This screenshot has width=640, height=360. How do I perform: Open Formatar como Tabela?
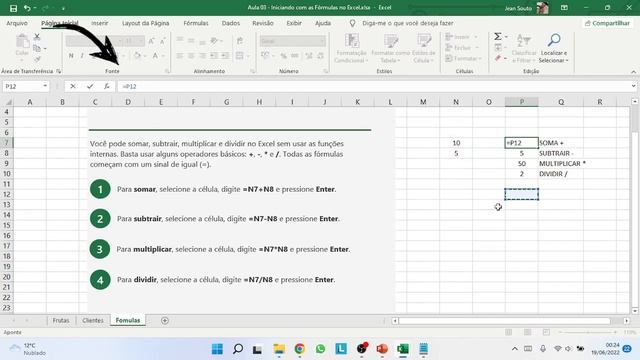pos(390,49)
